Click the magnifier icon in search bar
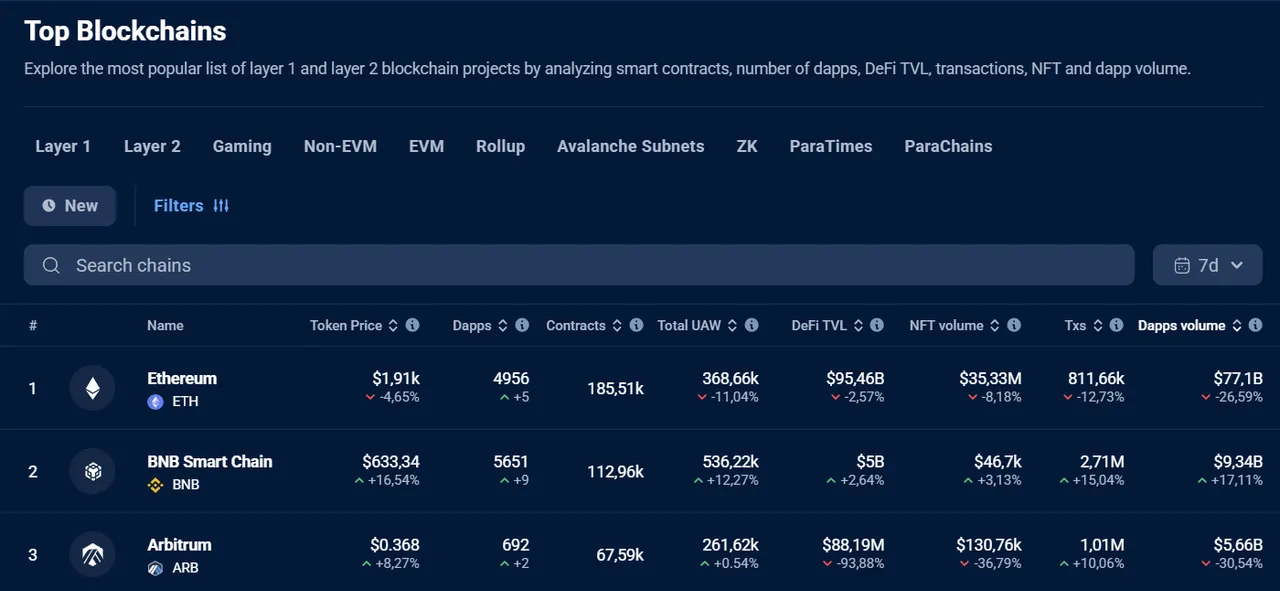The height and width of the screenshot is (591, 1280). (51, 265)
